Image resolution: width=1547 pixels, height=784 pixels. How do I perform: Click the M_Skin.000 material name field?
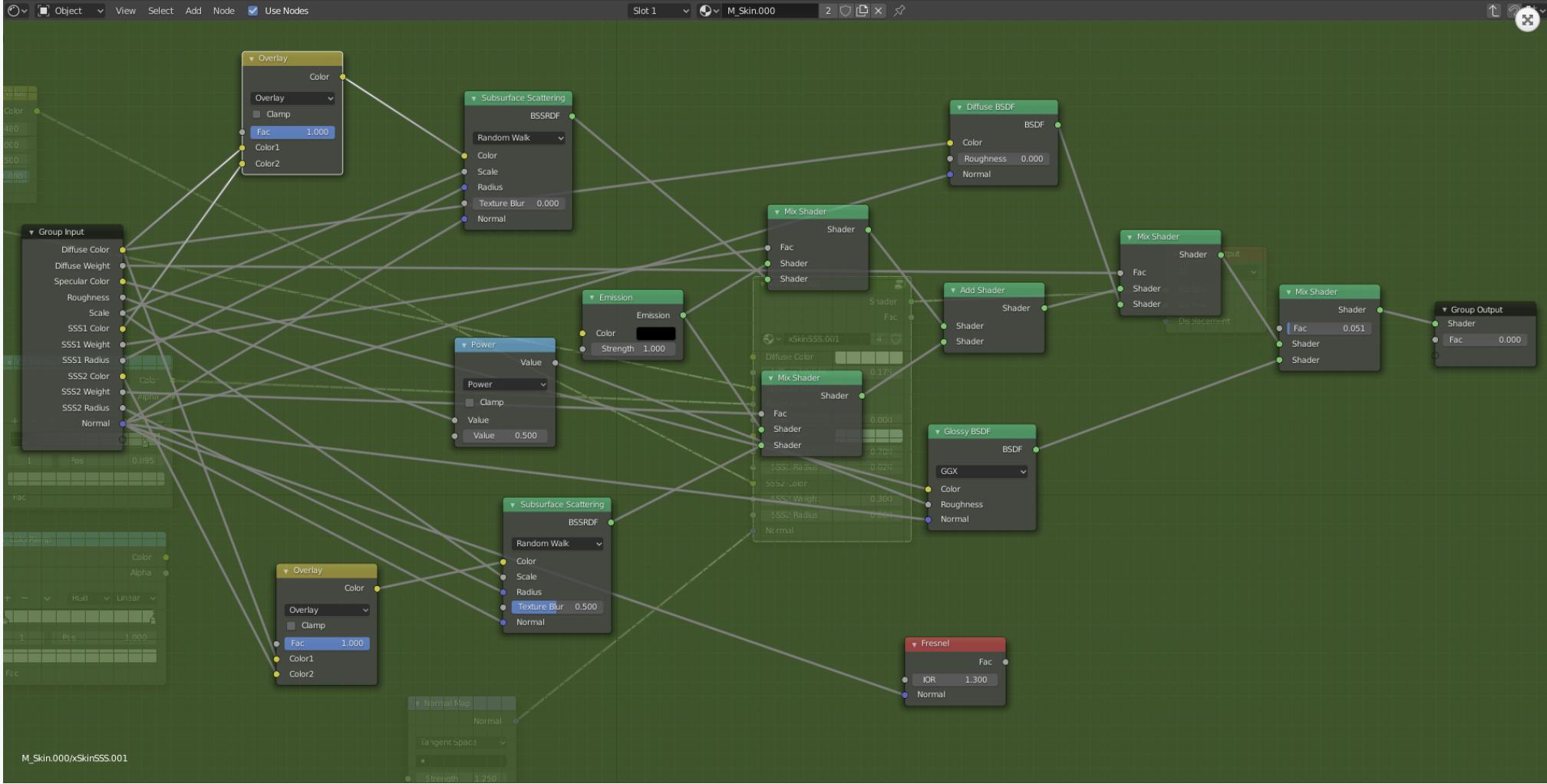[769, 11]
